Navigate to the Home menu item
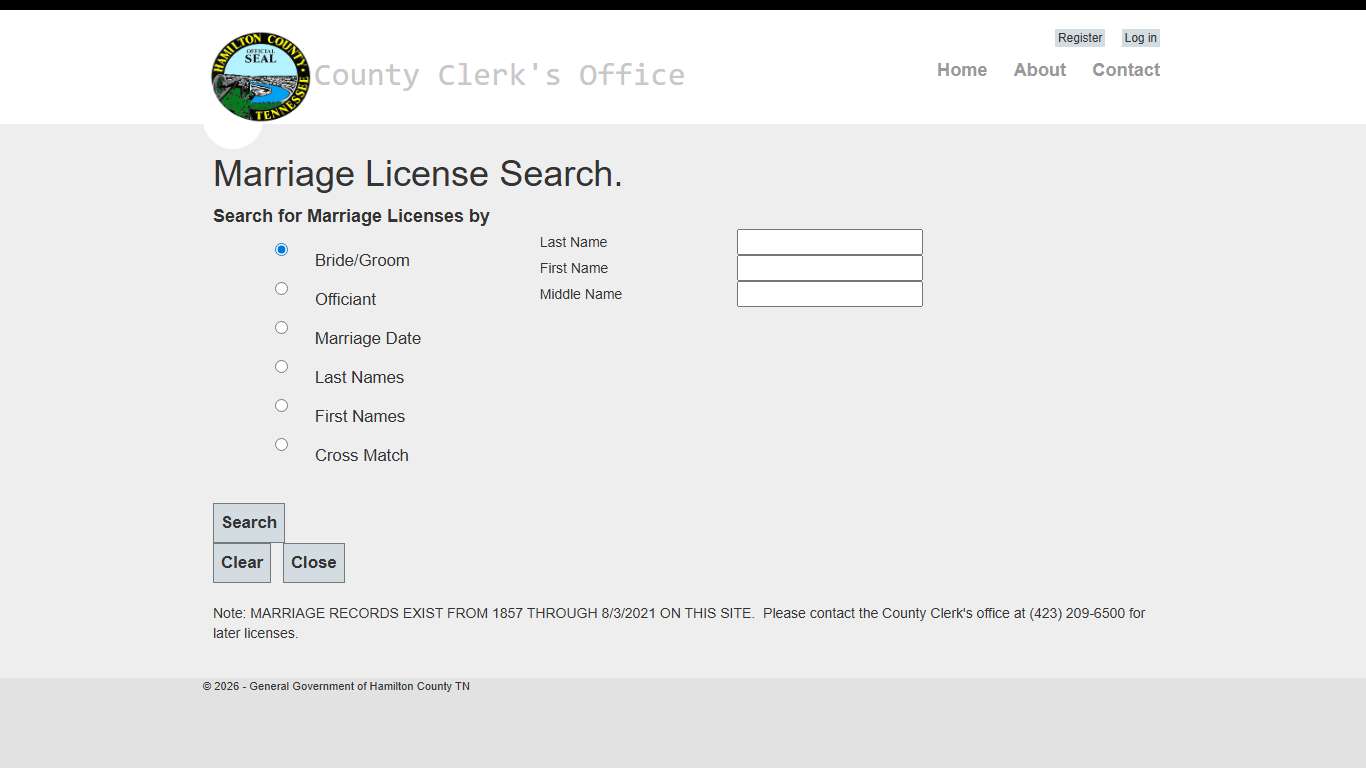The height and width of the screenshot is (768, 1366). pyautogui.click(x=962, y=70)
